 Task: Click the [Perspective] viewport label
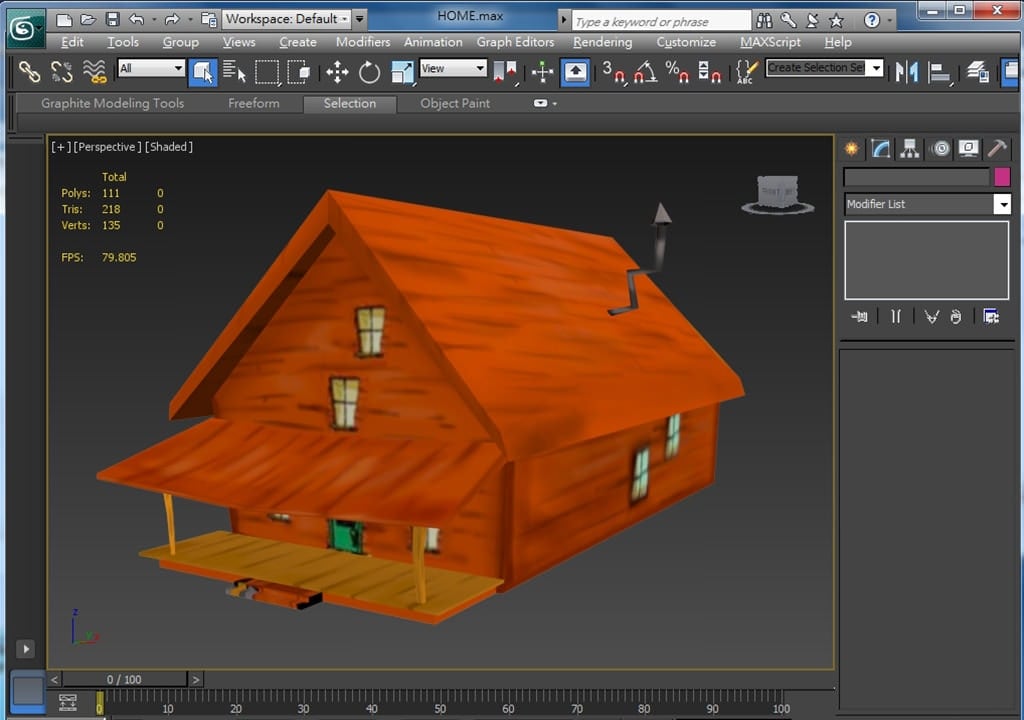[108, 147]
